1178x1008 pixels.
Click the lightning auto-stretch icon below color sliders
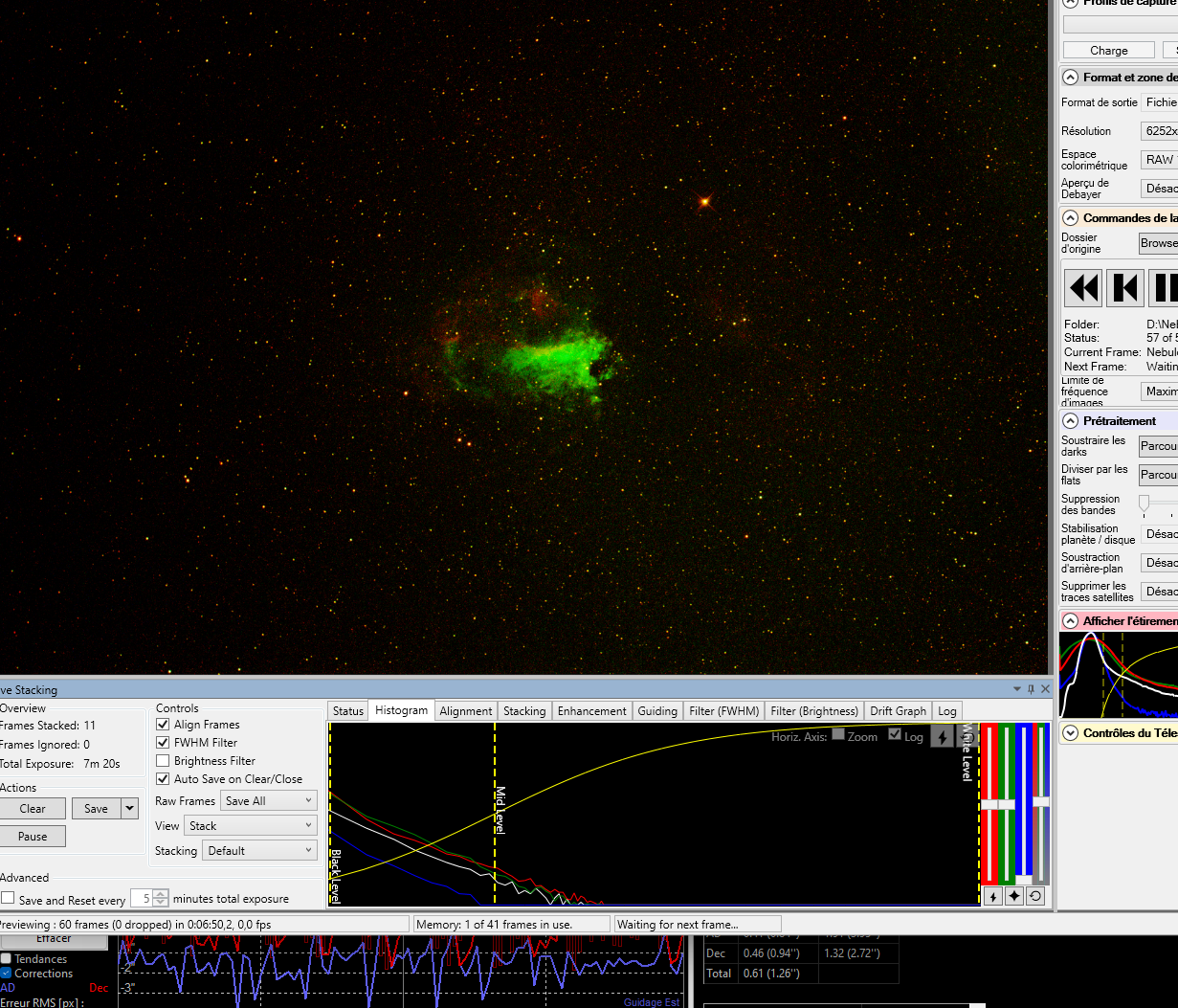click(x=992, y=896)
